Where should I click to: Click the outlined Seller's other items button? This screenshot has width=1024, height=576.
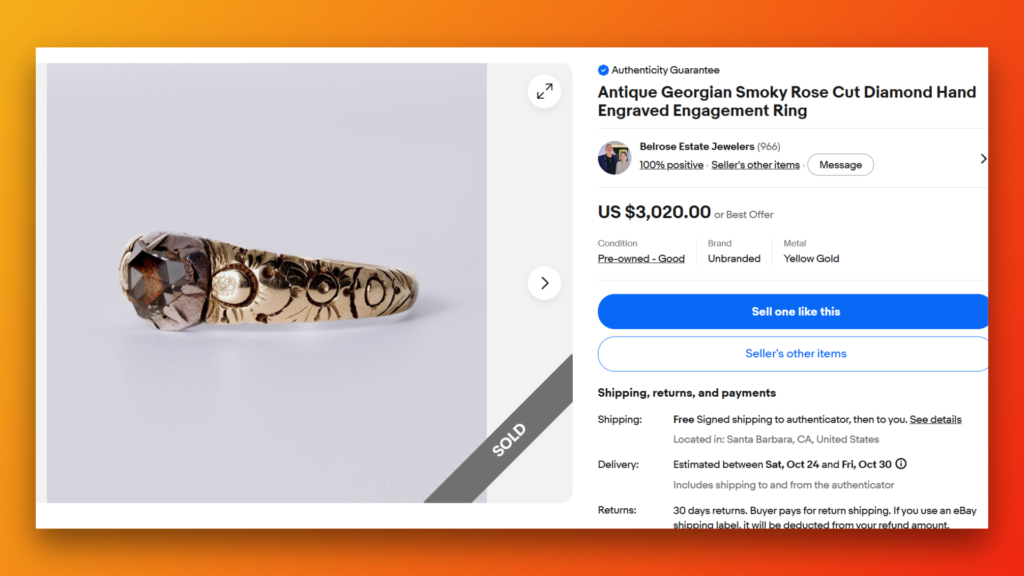794,354
